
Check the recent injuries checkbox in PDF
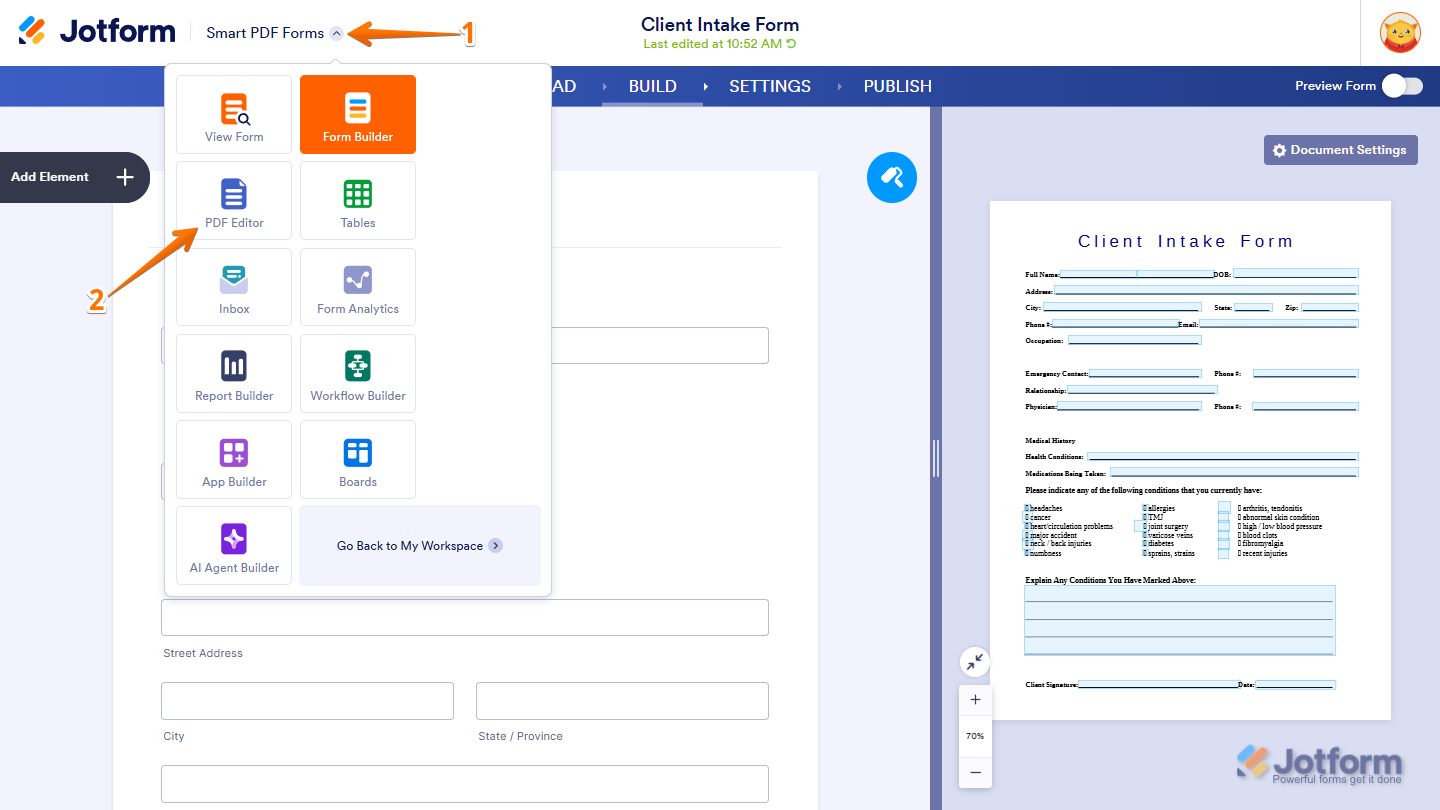click(1224, 553)
